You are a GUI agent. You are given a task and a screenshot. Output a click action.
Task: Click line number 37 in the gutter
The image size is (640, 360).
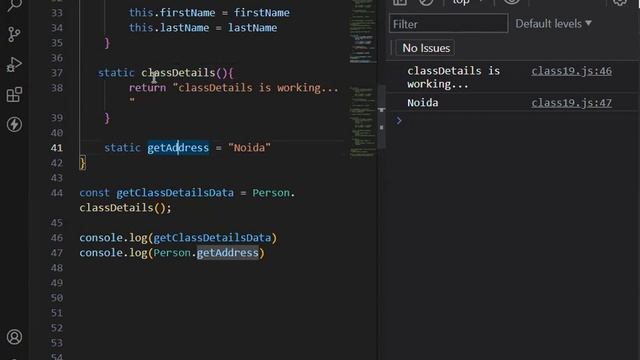[x=57, y=73]
